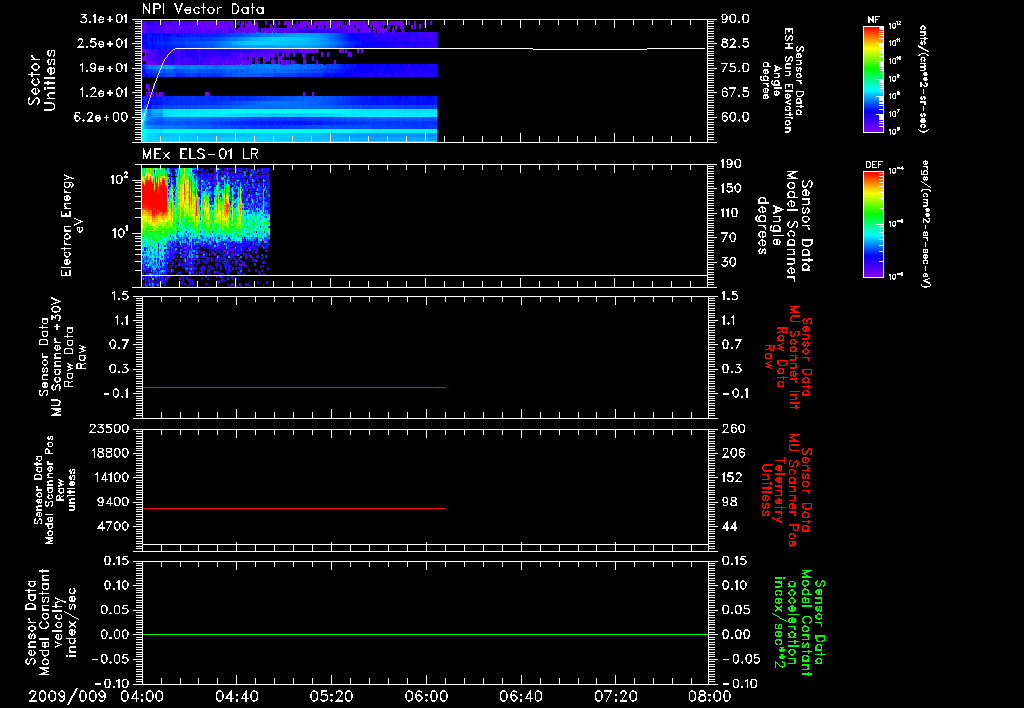1024x708 pixels.
Task: Click the 07:20 time axis label
Action: 615,696
